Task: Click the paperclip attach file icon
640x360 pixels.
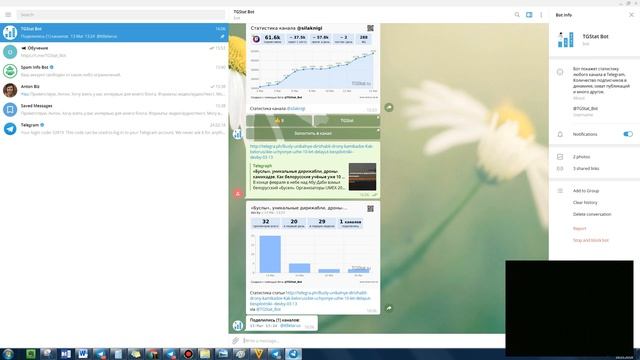Action: point(236,340)
